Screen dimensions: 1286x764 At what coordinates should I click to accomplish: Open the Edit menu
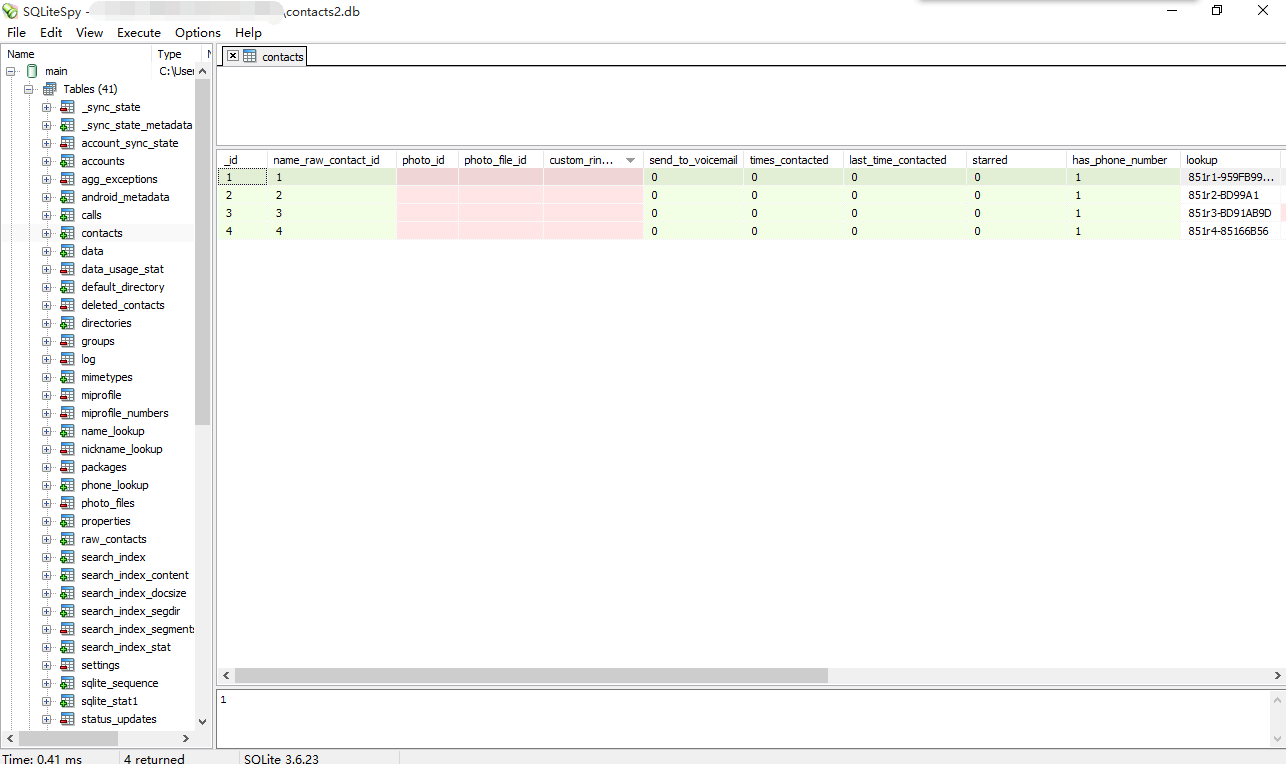pos(51,33)
